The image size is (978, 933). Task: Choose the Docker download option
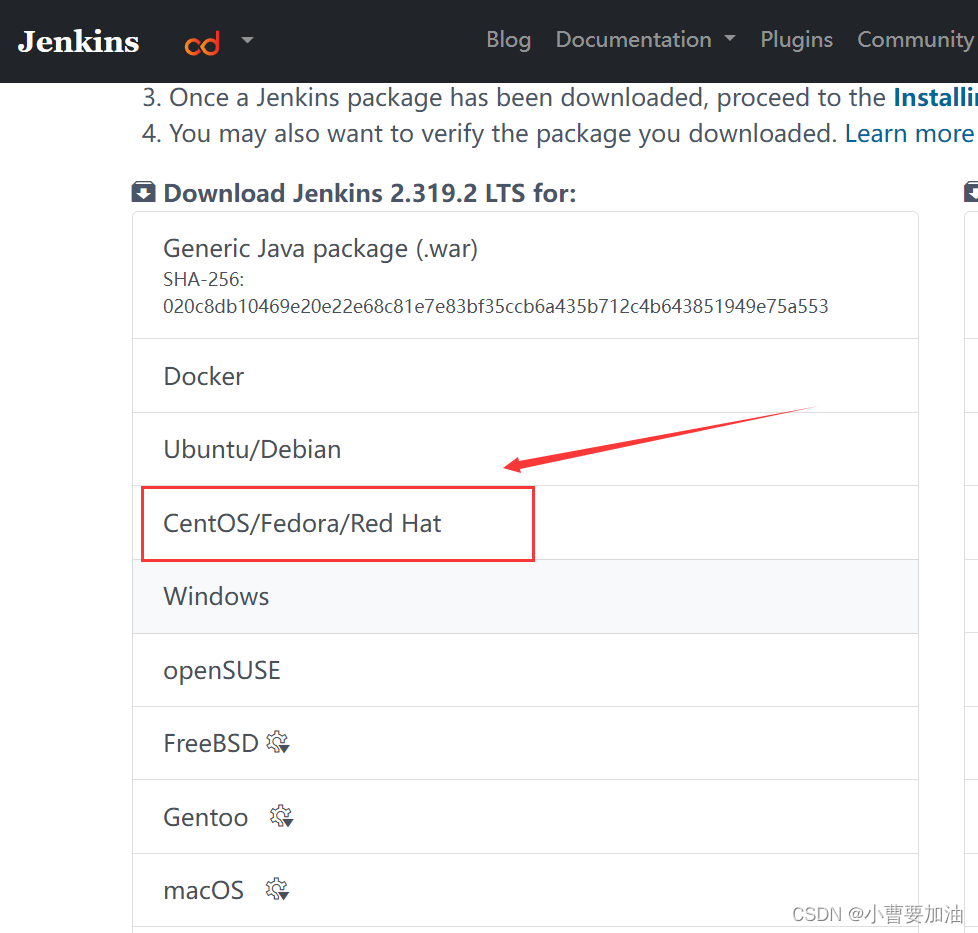click(x=525, y=376)
